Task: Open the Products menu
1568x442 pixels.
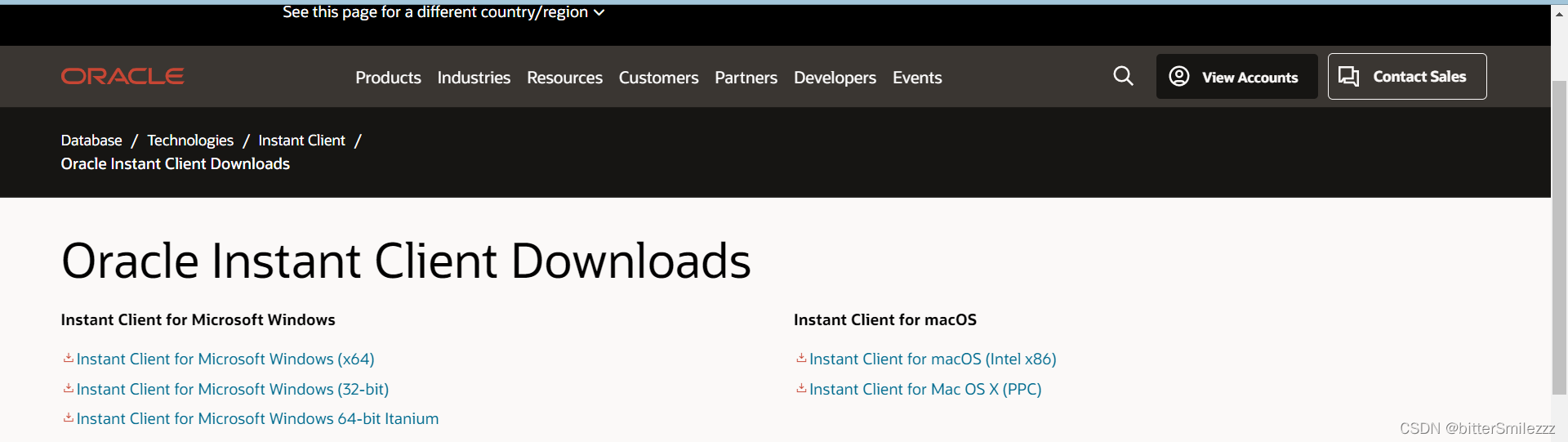Action: click(388, 78)
